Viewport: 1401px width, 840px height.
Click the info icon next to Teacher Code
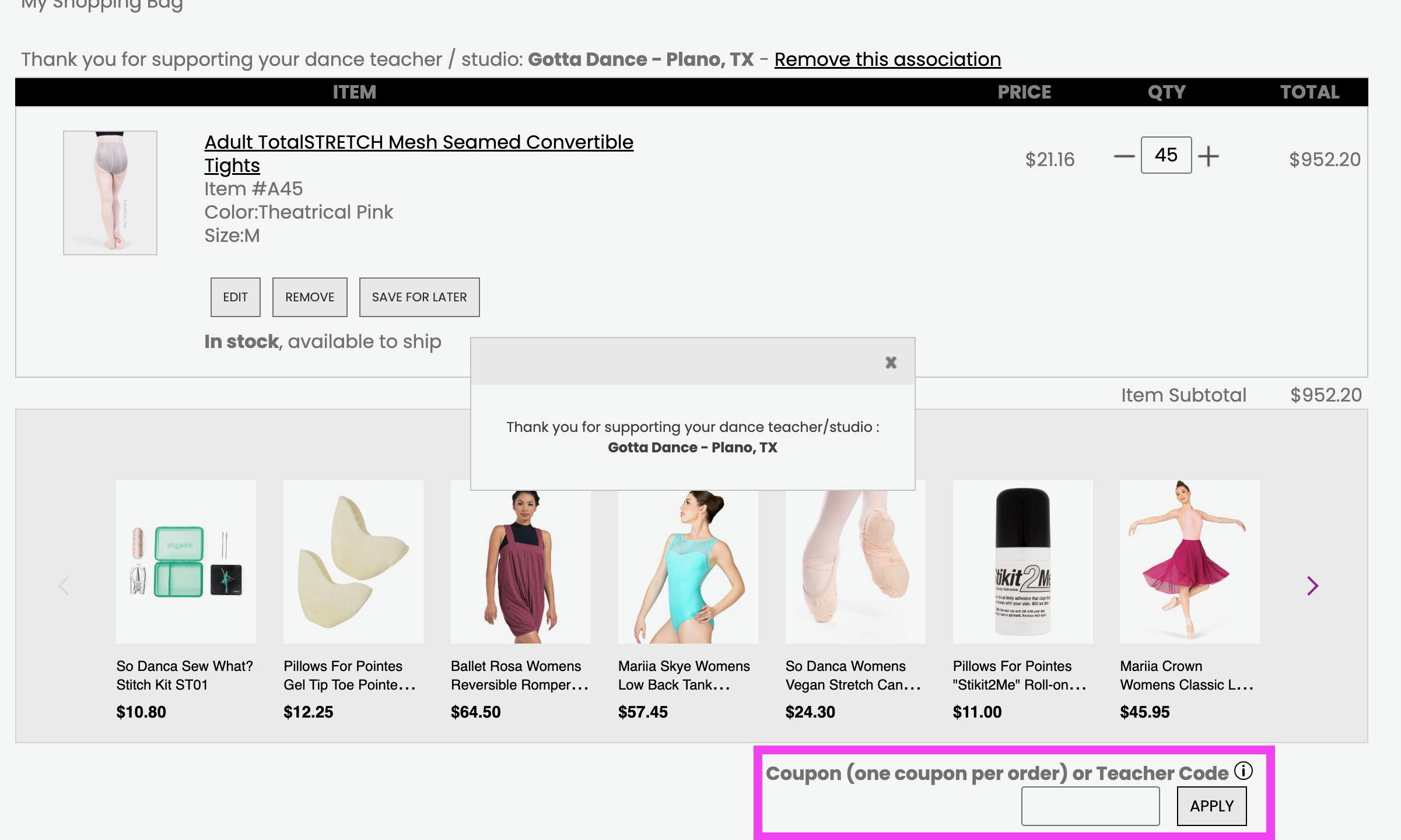coord(1242,771)
